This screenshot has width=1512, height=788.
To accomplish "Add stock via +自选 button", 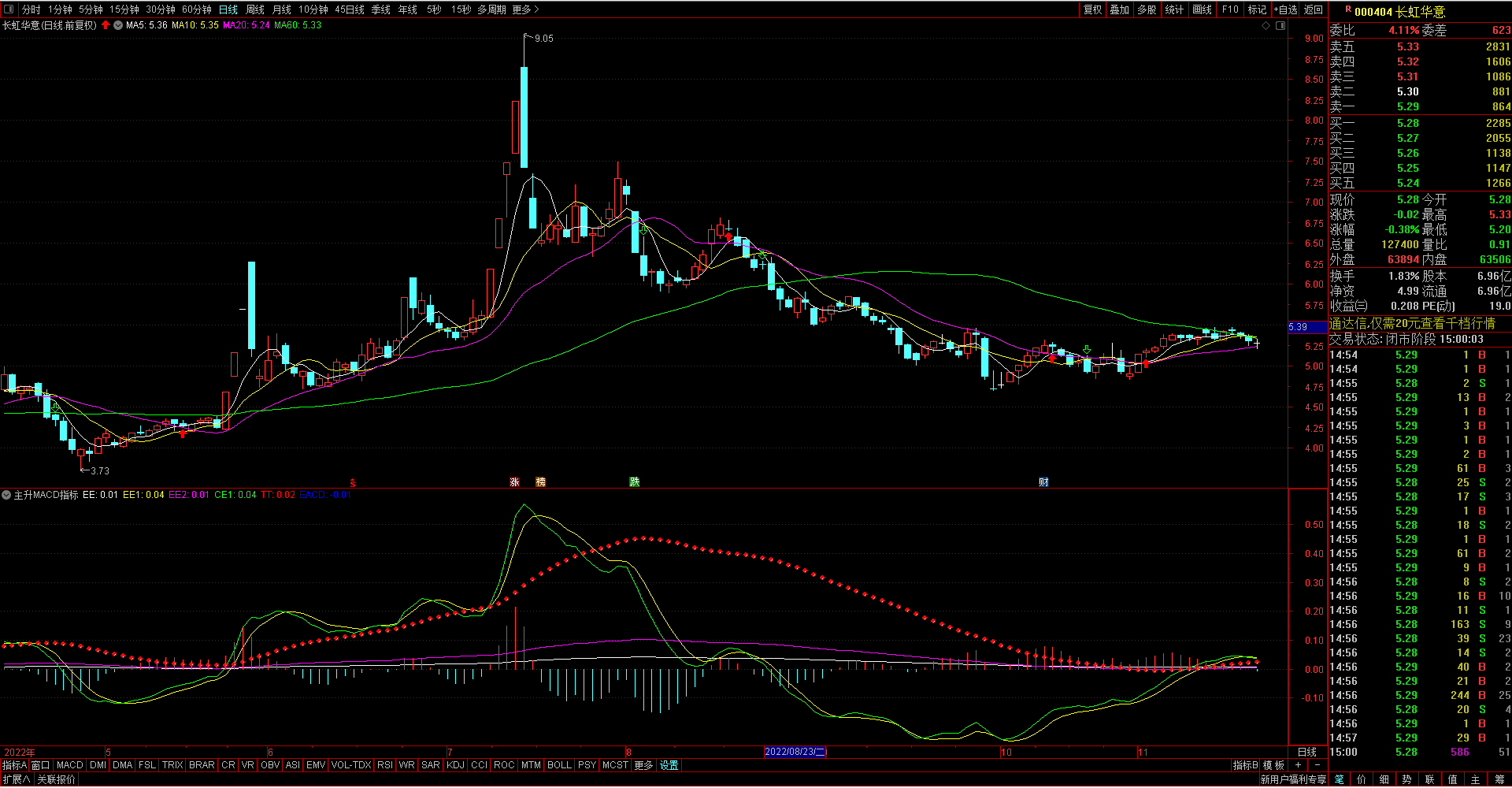I will click(1285, 9).
